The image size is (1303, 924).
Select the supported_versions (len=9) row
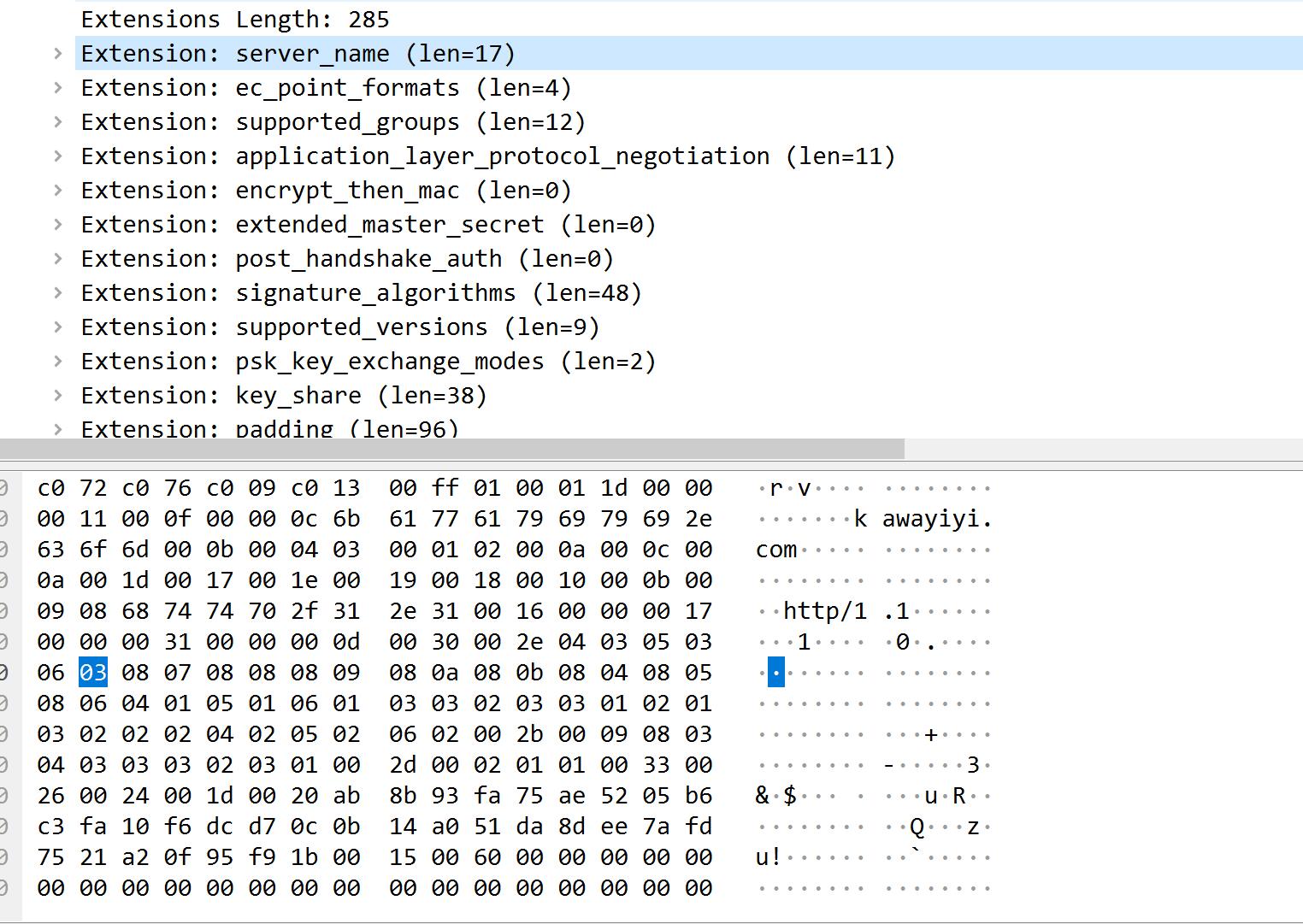click(x=340, y=327)
